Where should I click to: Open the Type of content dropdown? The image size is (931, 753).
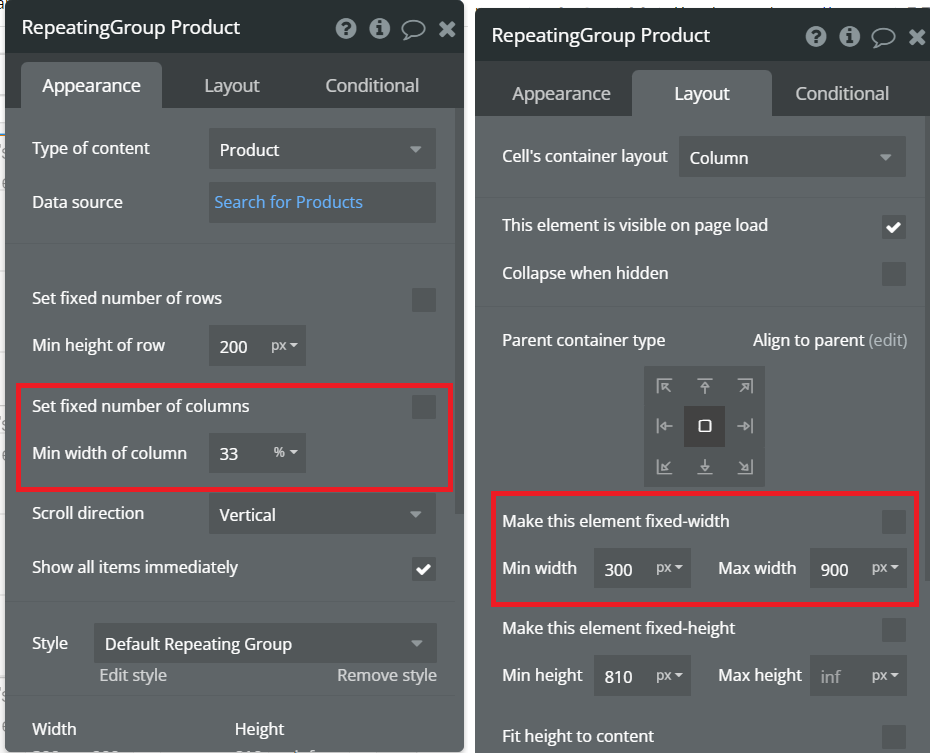coord(322,150)
